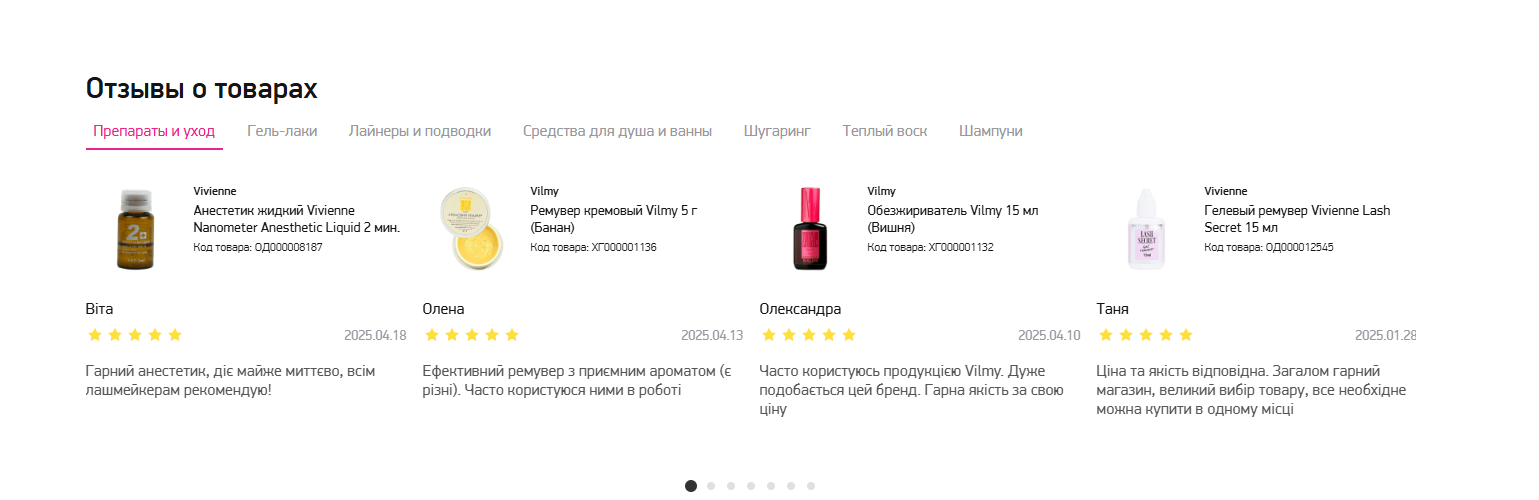1539x500 pixels.
Task: Select the Средства для душа и ванны tab
Action: click(617, 131)
